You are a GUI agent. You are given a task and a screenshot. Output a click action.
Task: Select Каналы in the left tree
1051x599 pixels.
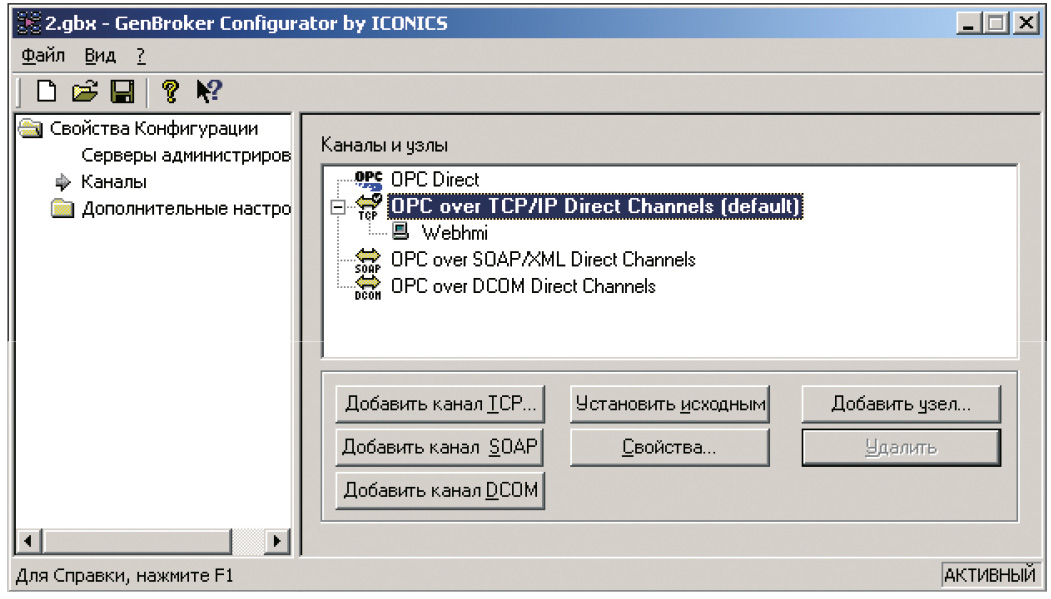click(113, 182)
